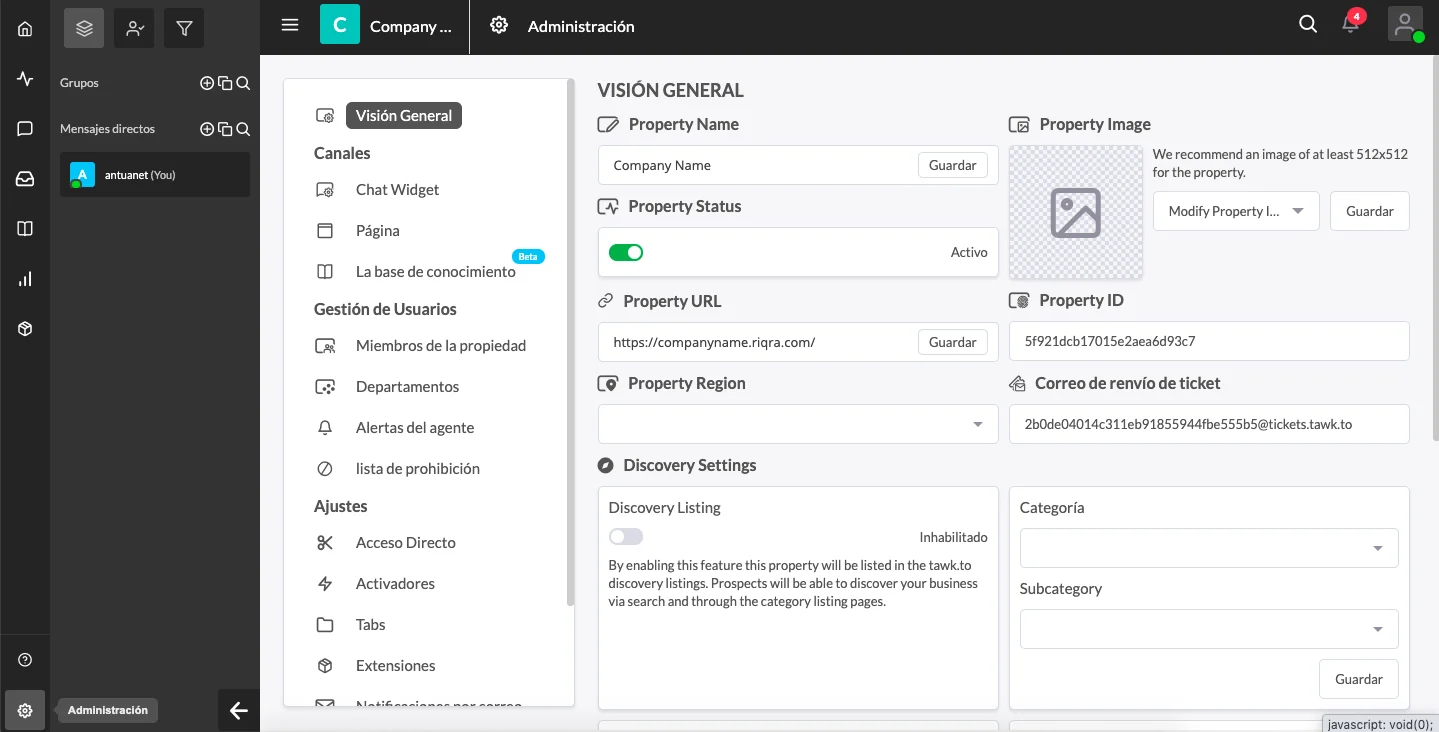Select Visión General in settings menu
This screenshot has width=1439, height=732.
[x=404, y=116]
